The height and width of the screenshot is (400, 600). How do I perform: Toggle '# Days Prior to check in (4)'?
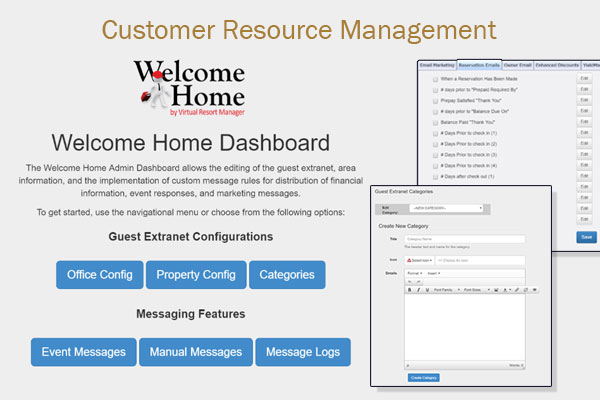click(435, 166)
